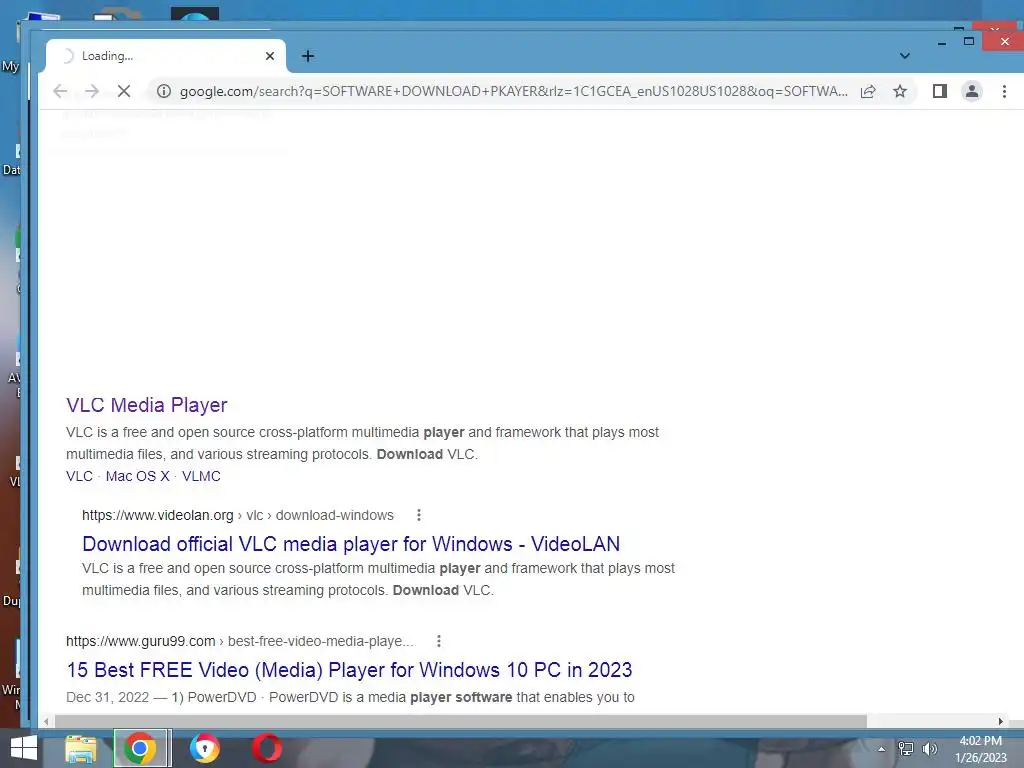The image size is (1024, 768).
Task: Open the Mac OS X sublink
Action: pos(137,476)
